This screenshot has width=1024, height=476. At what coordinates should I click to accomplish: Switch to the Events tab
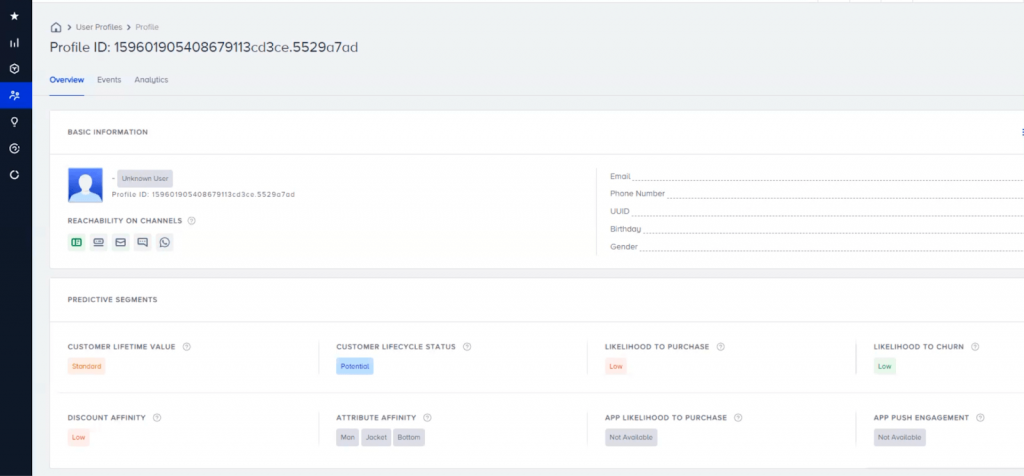(109, 80)
